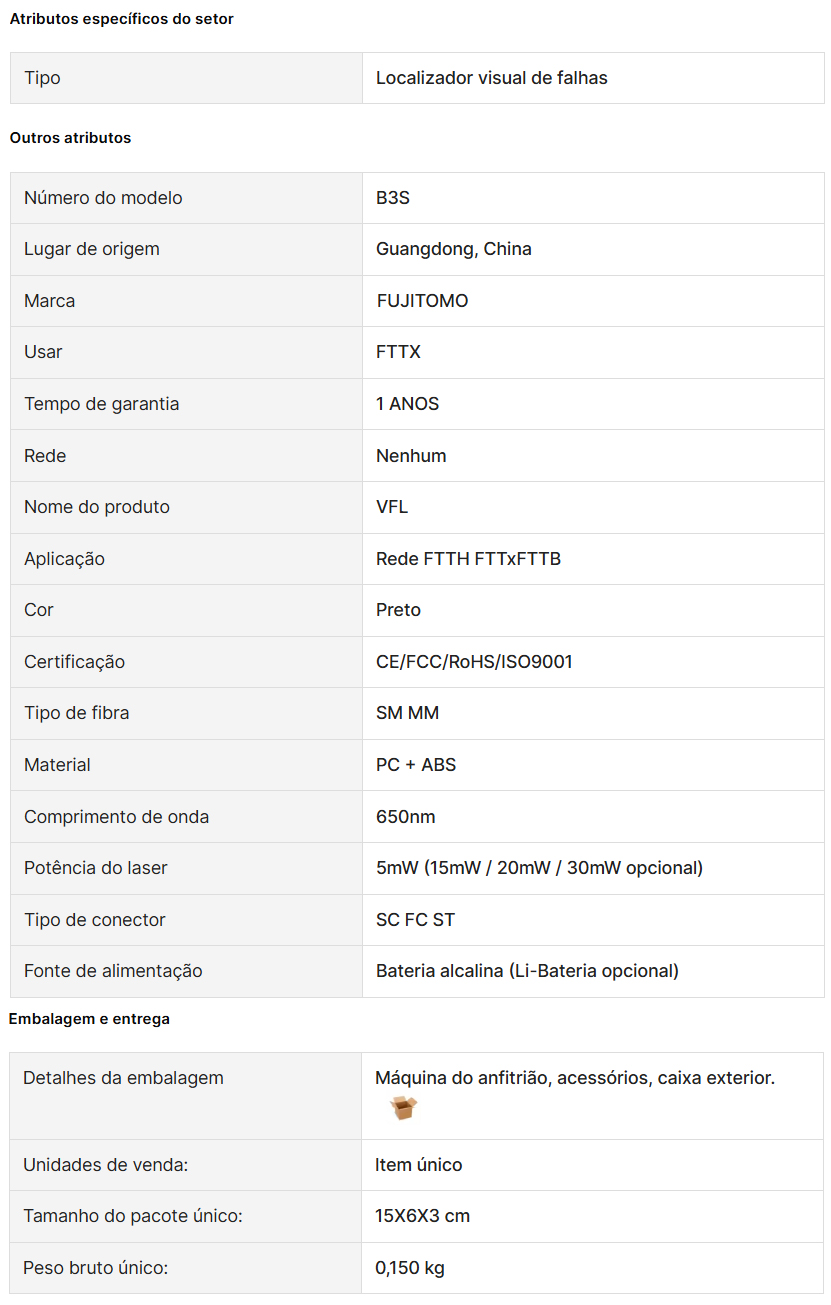The width and height of the screenshot is (831, 1305).
Task: Click the 'Guangdong, China' origin value
Action: point(454,249)
